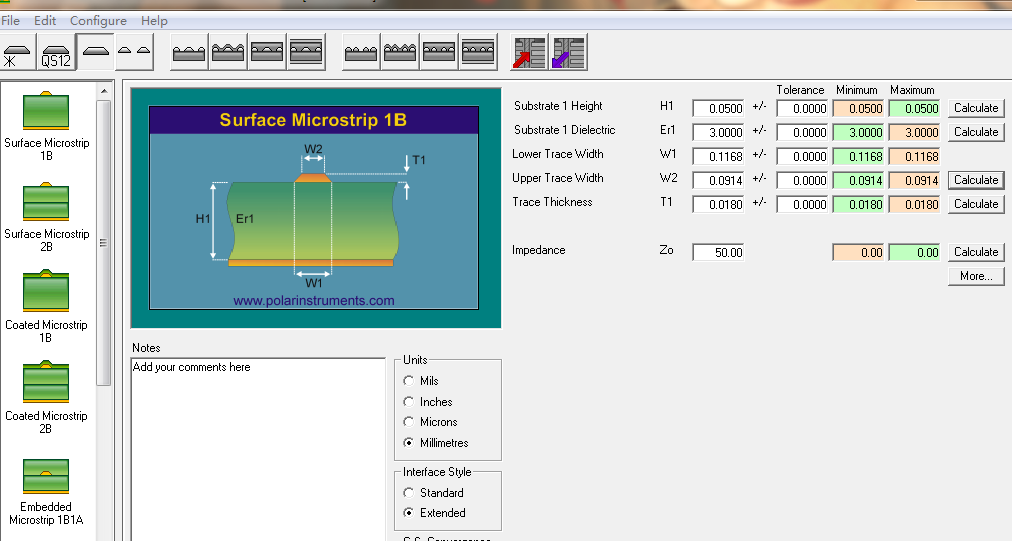
Task: Open the Help menu
Action: click(x=154, y=21)
